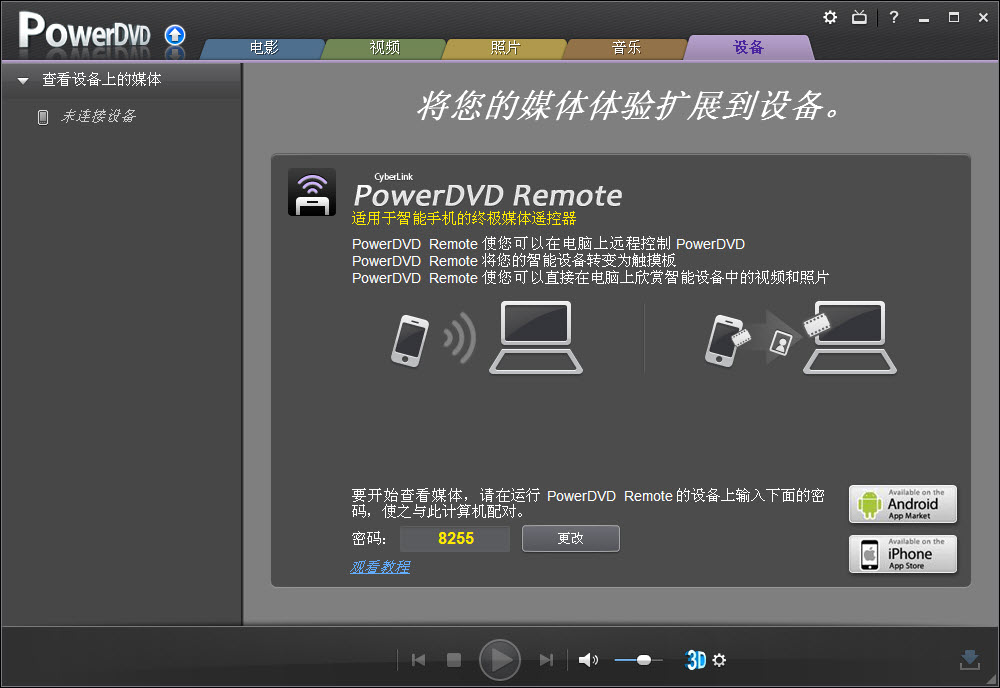Open the 观看教程 tutorial link
1000x688 pixels.
pyautogui.click(x=380, y=567)
